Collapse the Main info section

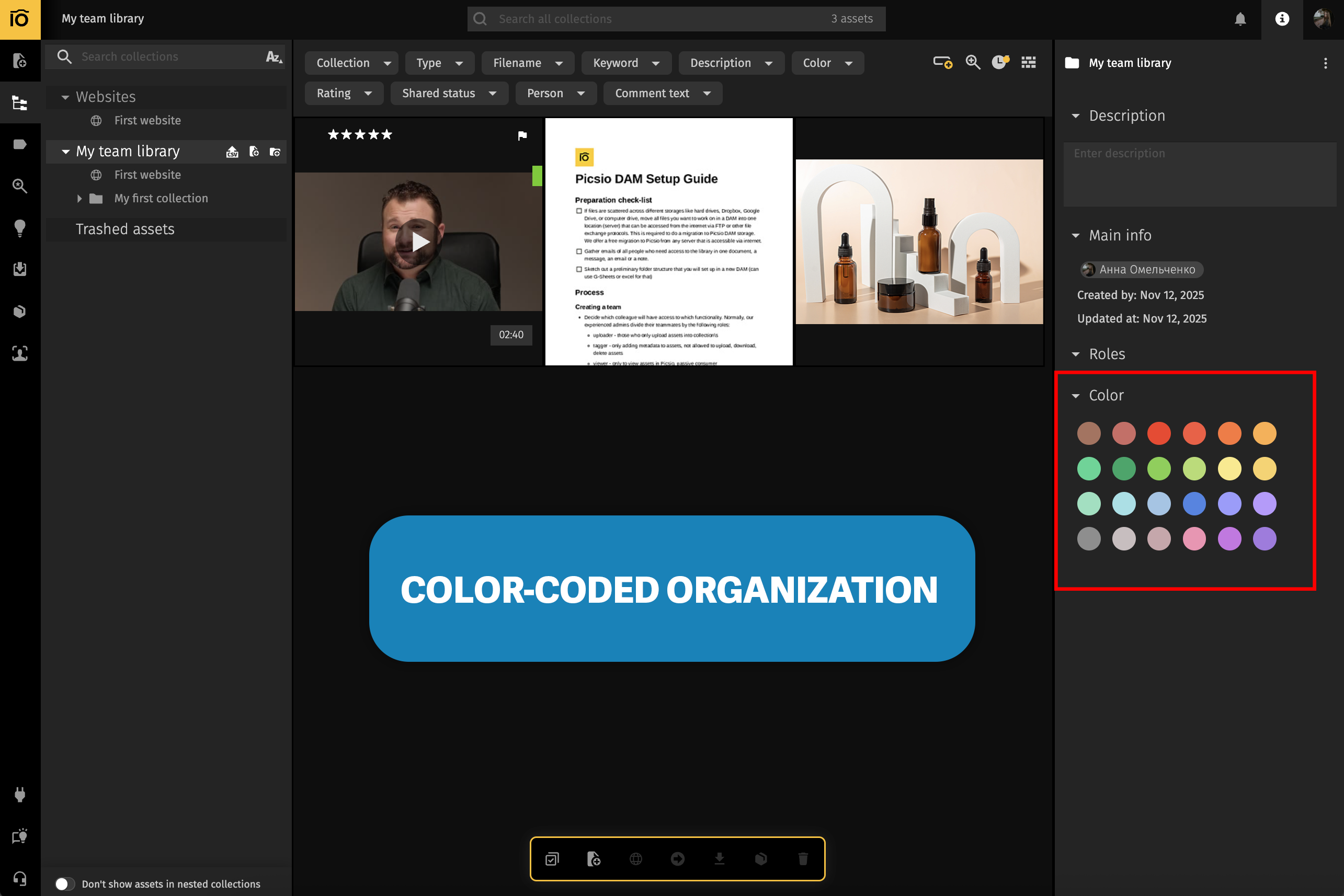pos(1075,235)
